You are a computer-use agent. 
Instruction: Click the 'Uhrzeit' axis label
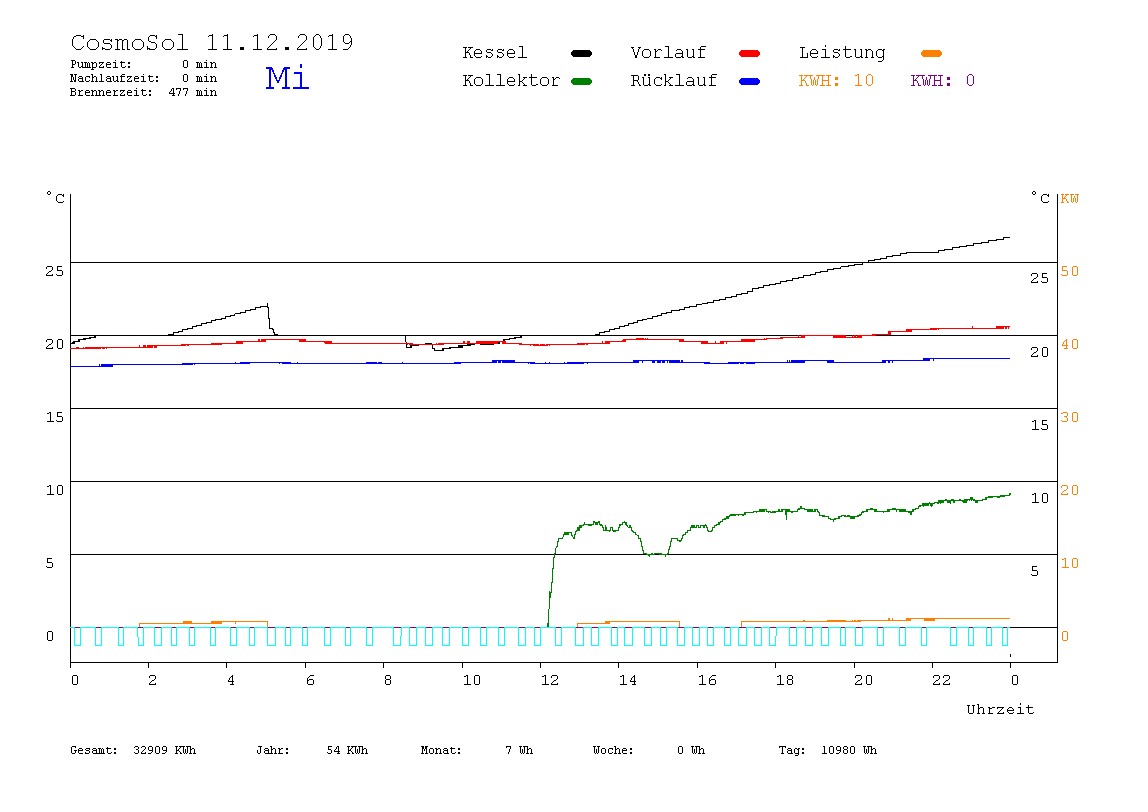point(1000,709)
